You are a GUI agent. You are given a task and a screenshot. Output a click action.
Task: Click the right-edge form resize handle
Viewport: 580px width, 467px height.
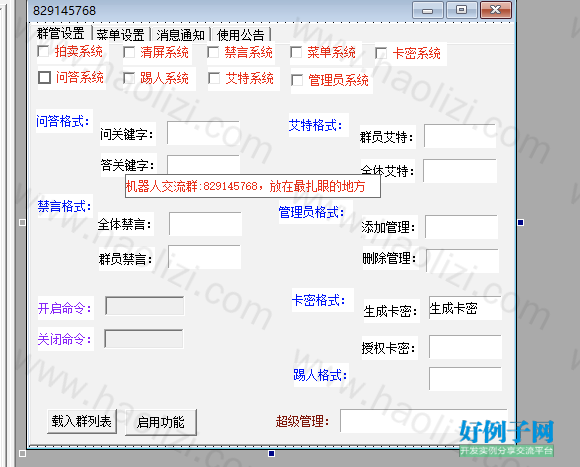pos(520,222)
